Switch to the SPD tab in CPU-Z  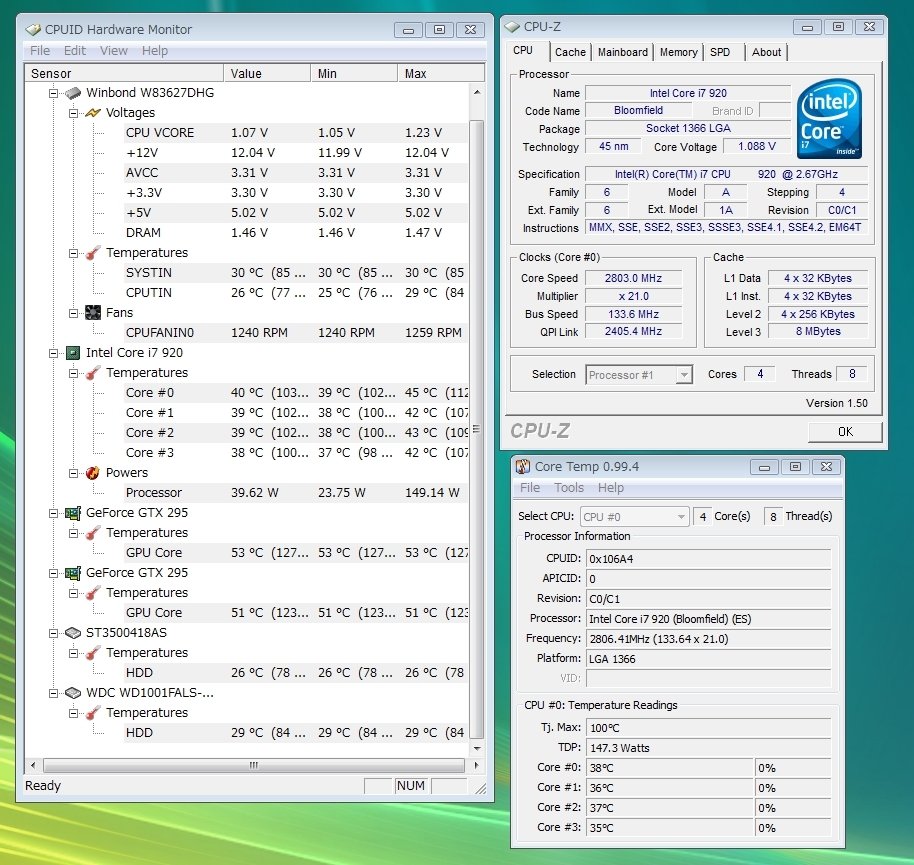click(x=720, y=52)
